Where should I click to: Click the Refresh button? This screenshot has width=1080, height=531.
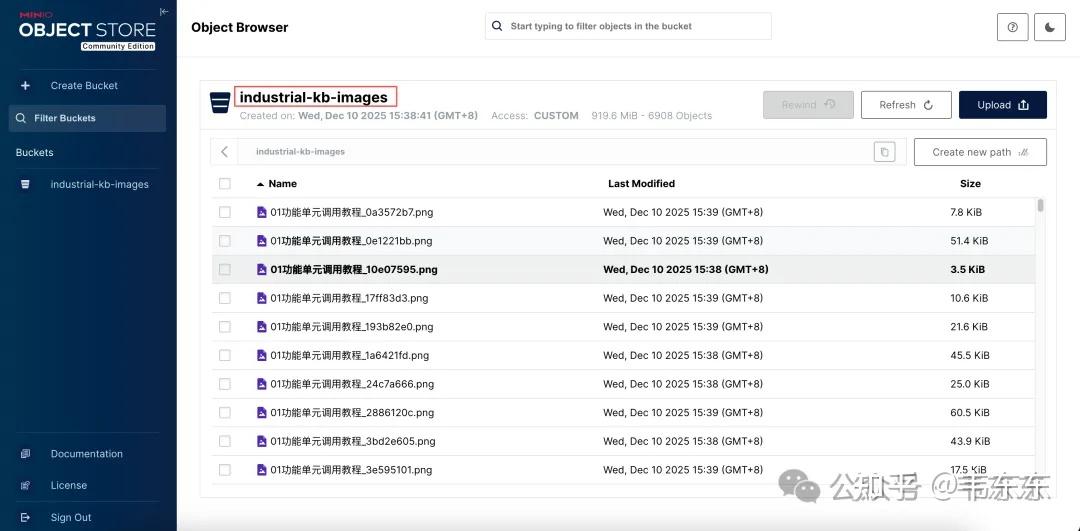pyautogui.click(x=906, y=105)
